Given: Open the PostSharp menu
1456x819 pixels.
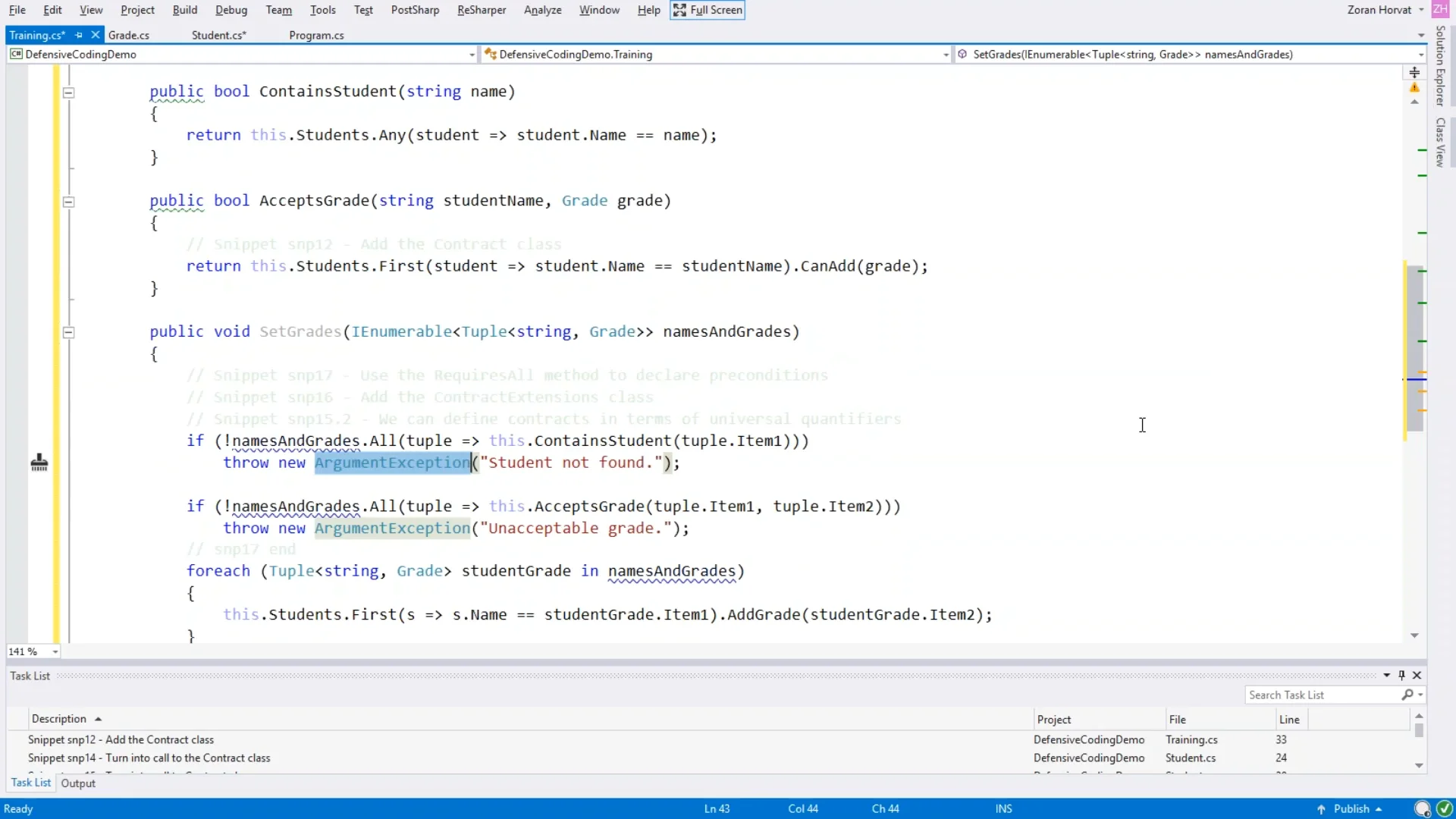Looking at the screenshot, I should 415,10.
